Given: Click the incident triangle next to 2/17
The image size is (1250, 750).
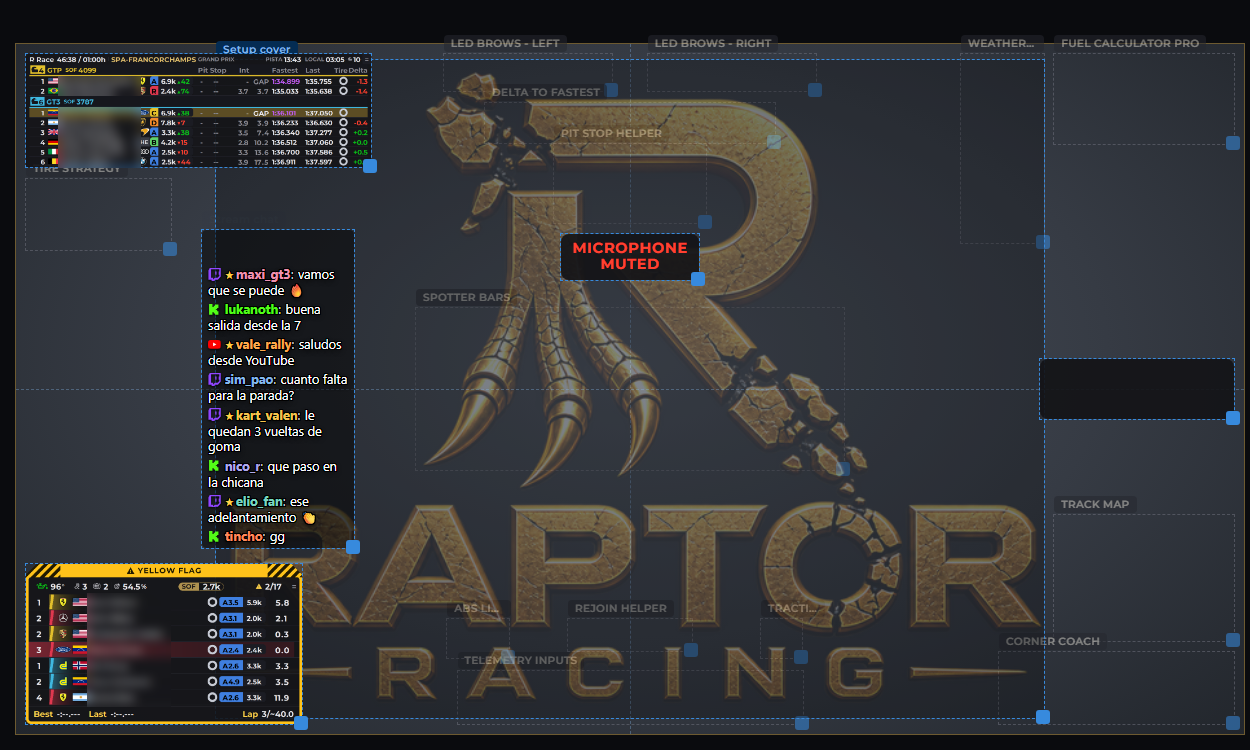Looking at the screenshot, I should (x=258, y=586).
